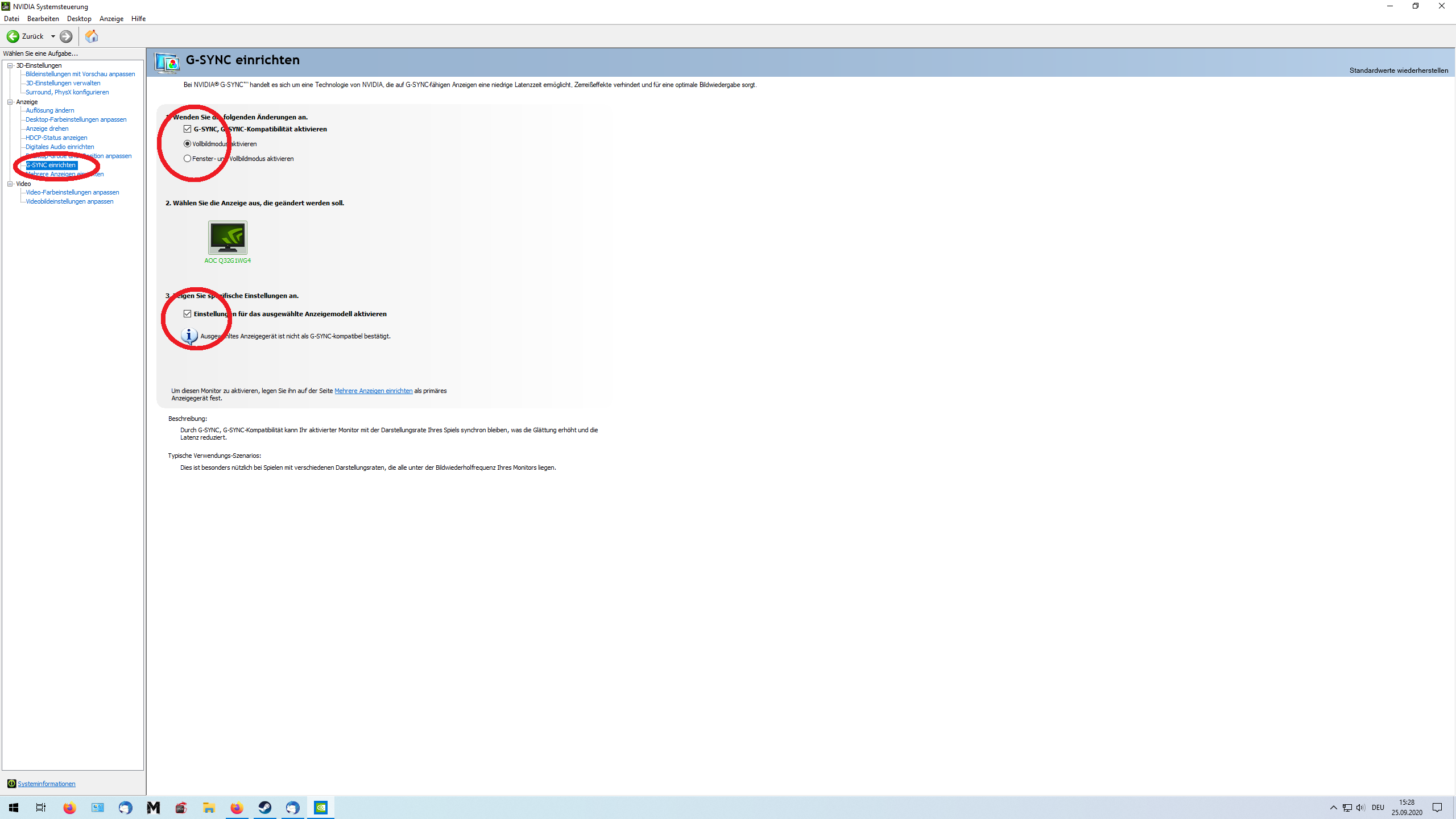Open the Desktop menu
The width and height of the screenshot is (1456, 819).
(79, 19)
